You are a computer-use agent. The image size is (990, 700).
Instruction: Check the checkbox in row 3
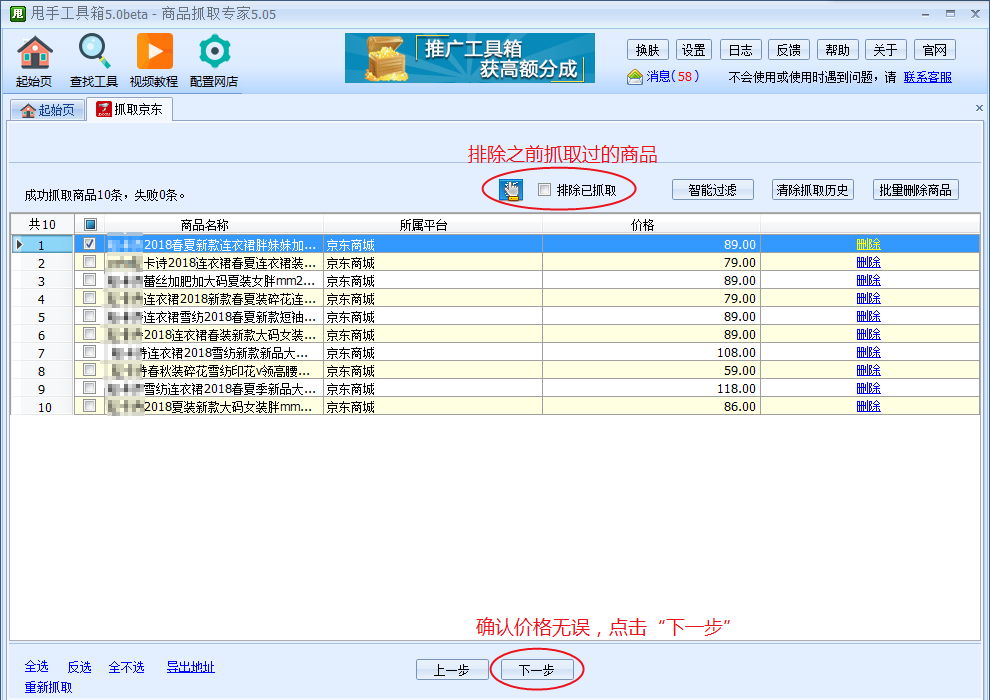90,280
